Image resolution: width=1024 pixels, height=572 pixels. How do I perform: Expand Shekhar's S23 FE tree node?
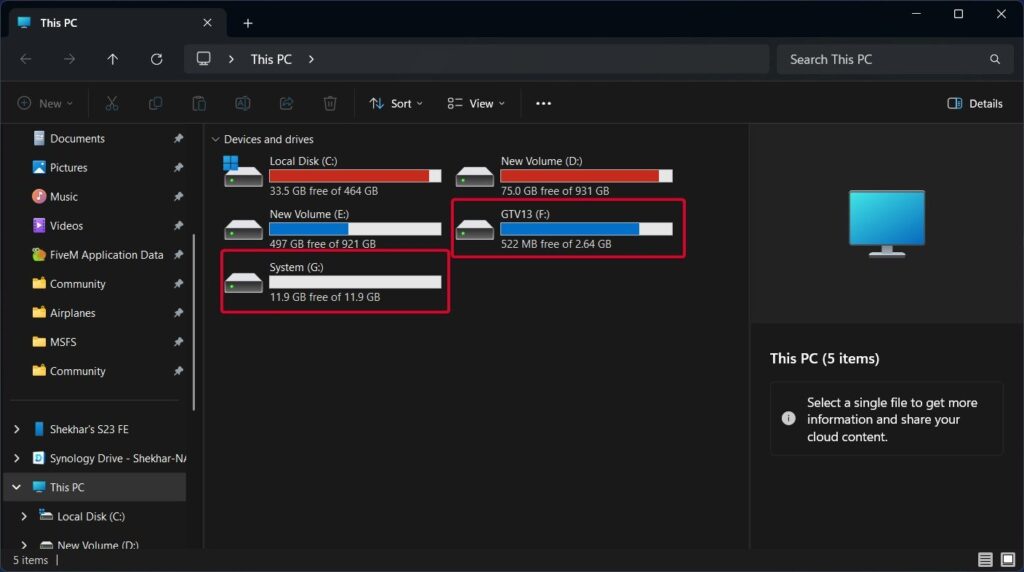16,429
